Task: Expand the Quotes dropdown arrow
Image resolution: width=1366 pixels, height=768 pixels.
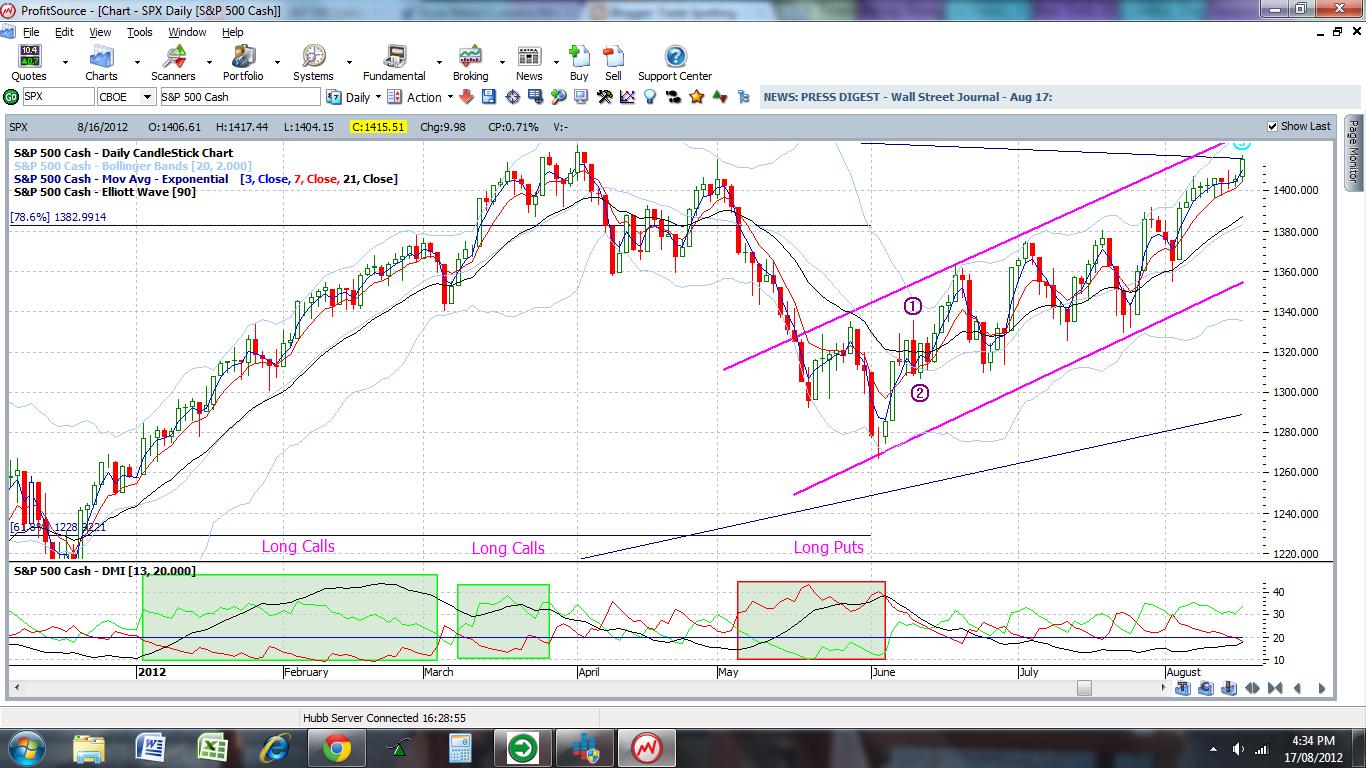Action: (x=65, y=62)
